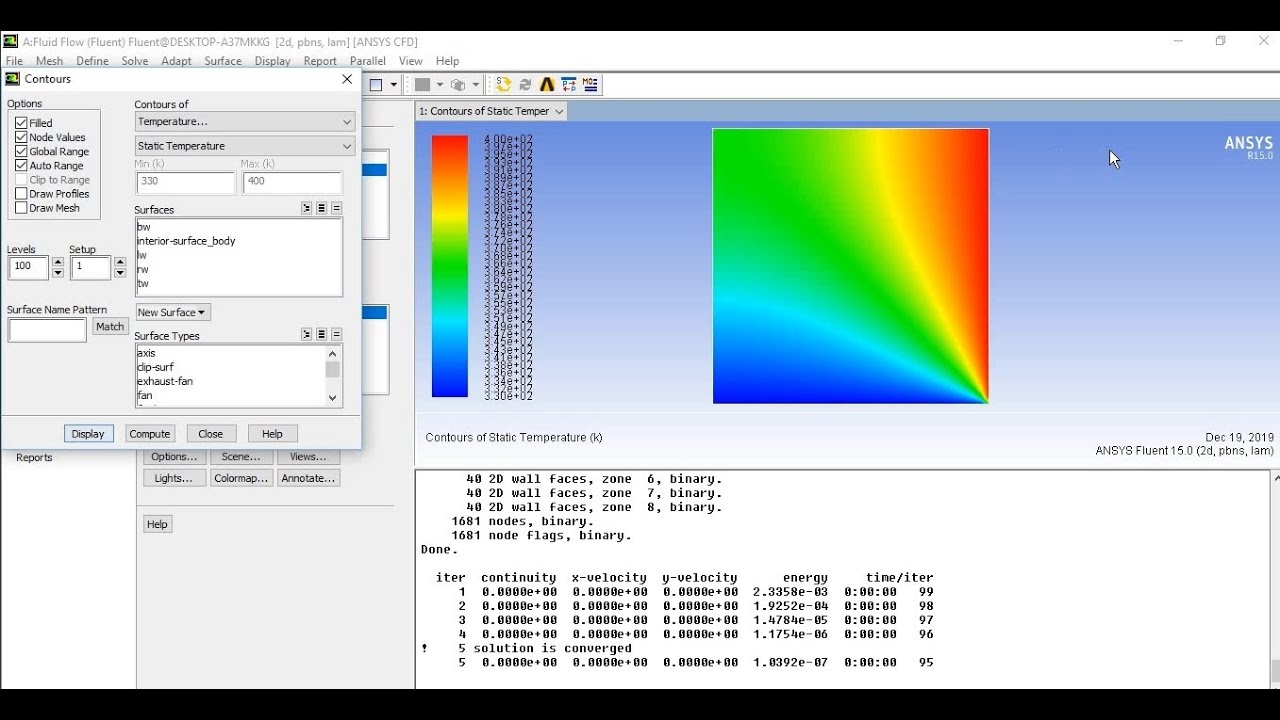Click the middle list icon above Surfaces
1280x720 pixels.
(322, 209)
